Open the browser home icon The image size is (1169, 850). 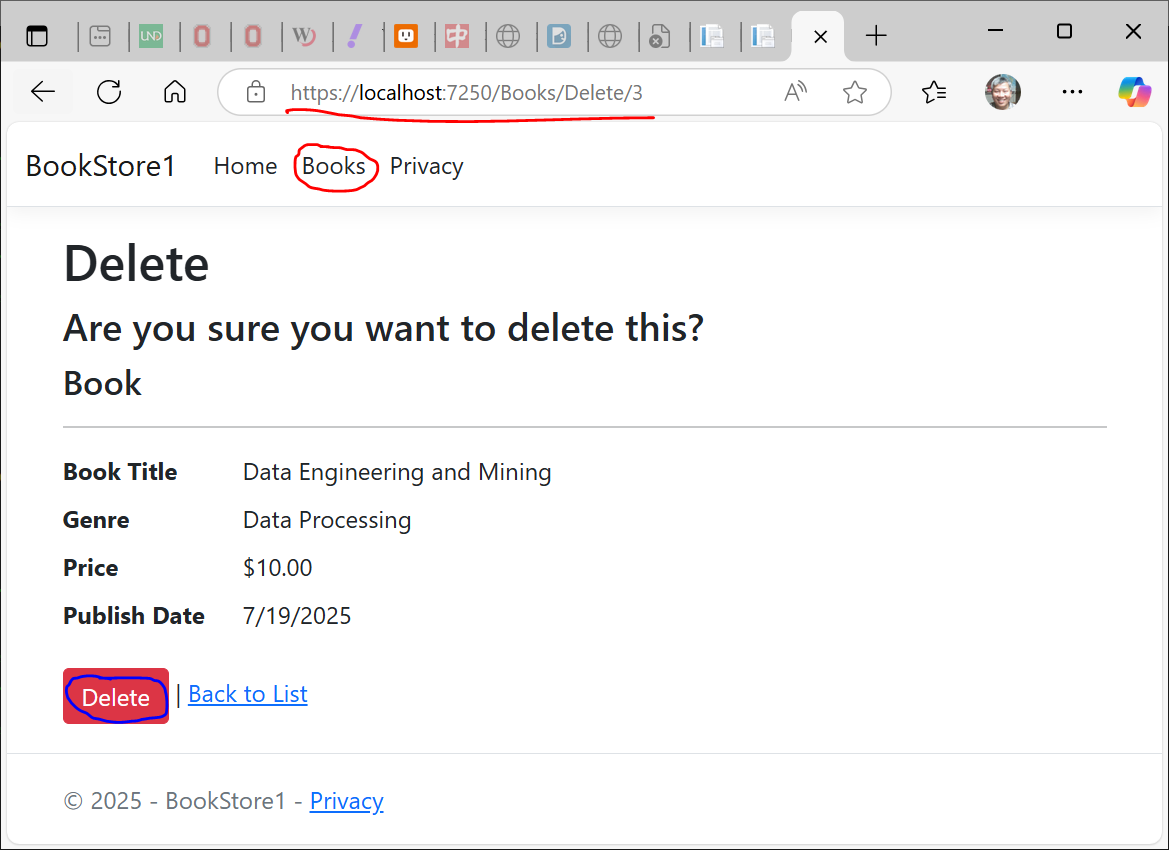174,92
